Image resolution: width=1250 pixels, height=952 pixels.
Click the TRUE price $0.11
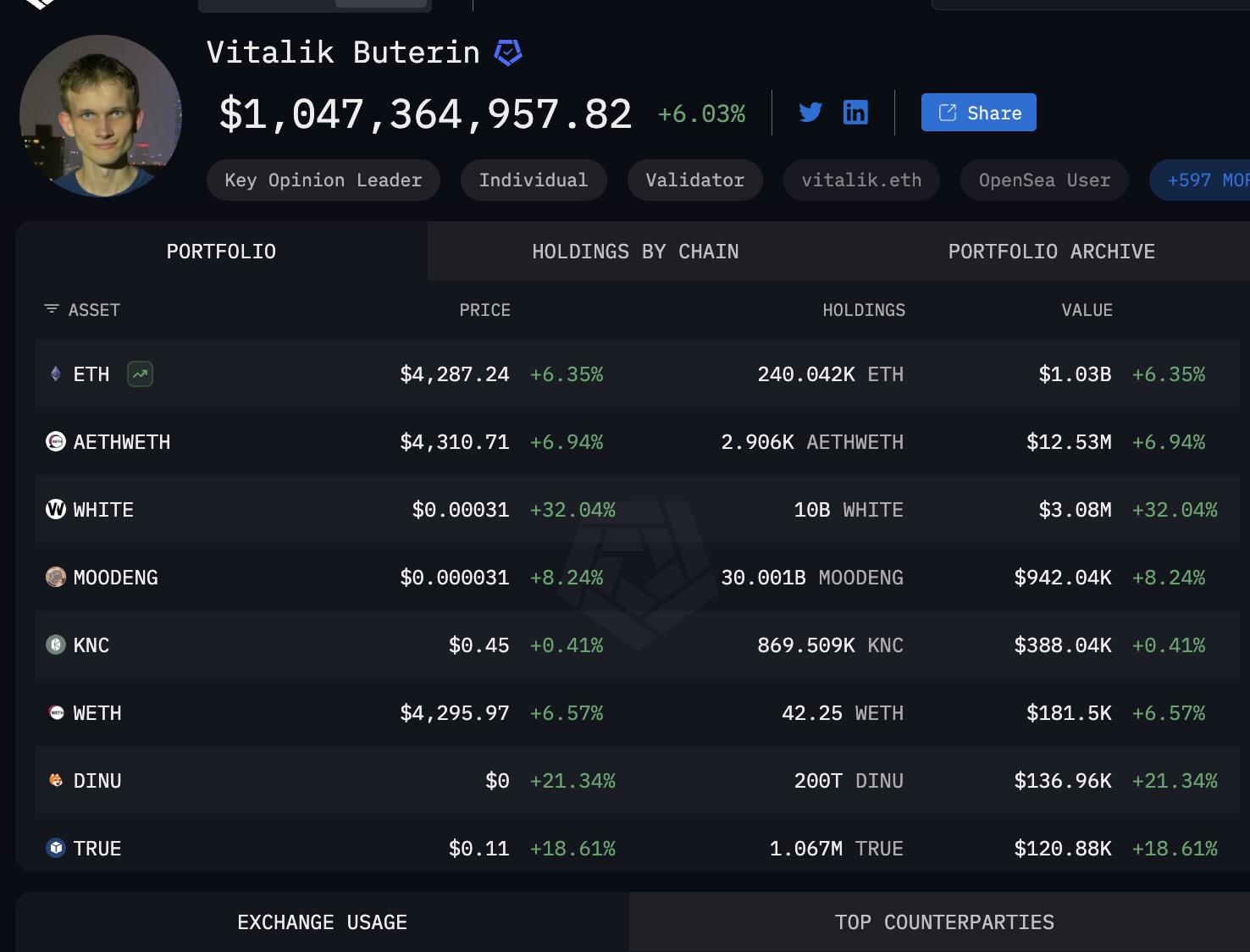click(479, 849)
